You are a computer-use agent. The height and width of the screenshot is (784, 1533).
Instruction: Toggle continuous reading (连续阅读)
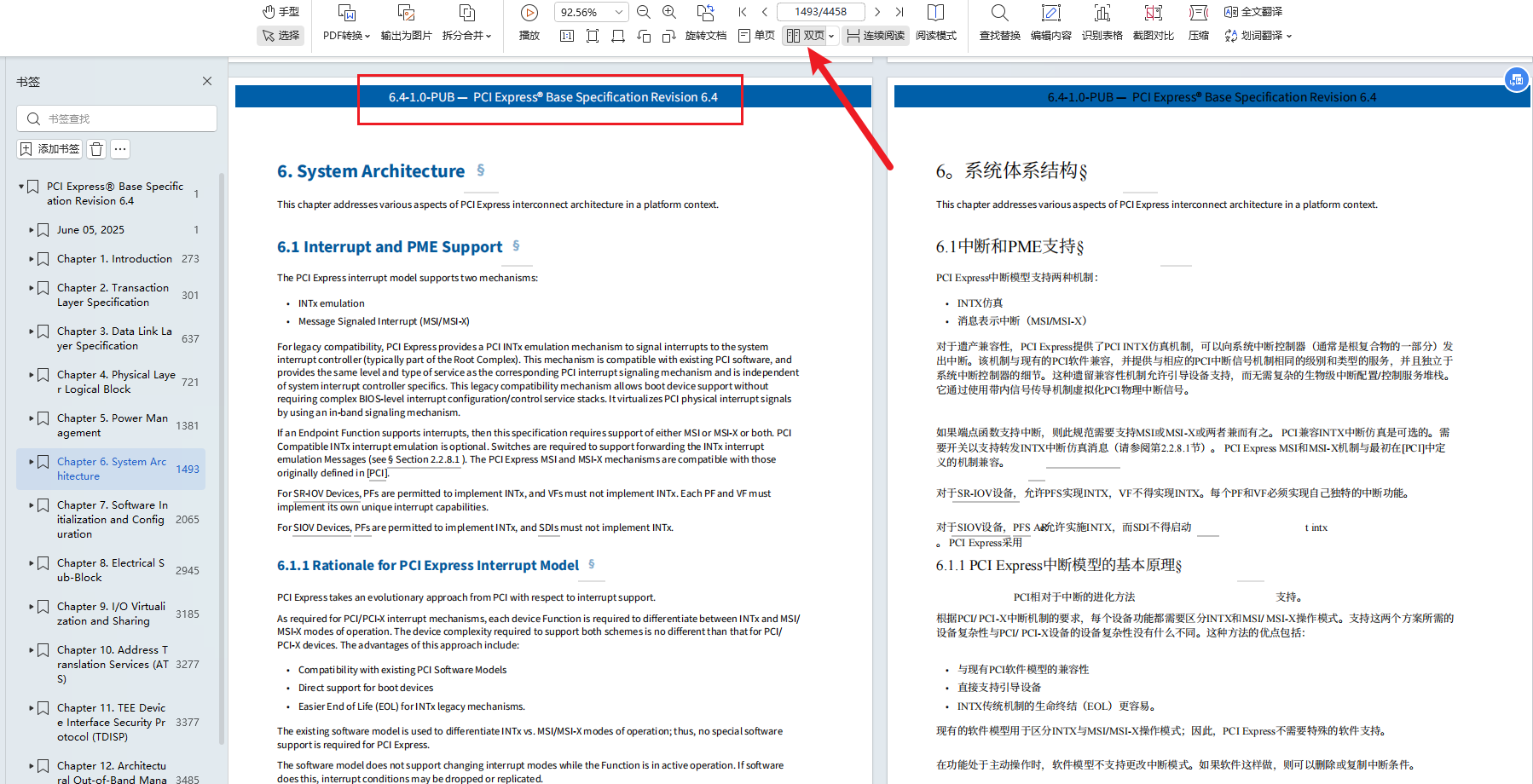(876, 36)
